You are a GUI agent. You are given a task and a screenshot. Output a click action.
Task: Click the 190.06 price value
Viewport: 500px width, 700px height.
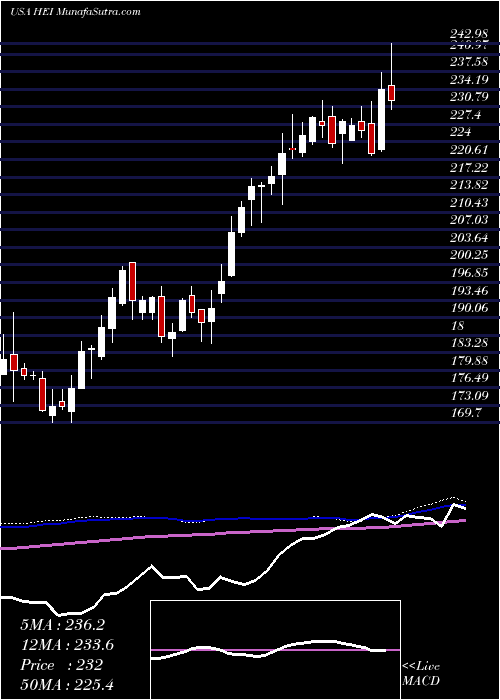coord(470,308)
